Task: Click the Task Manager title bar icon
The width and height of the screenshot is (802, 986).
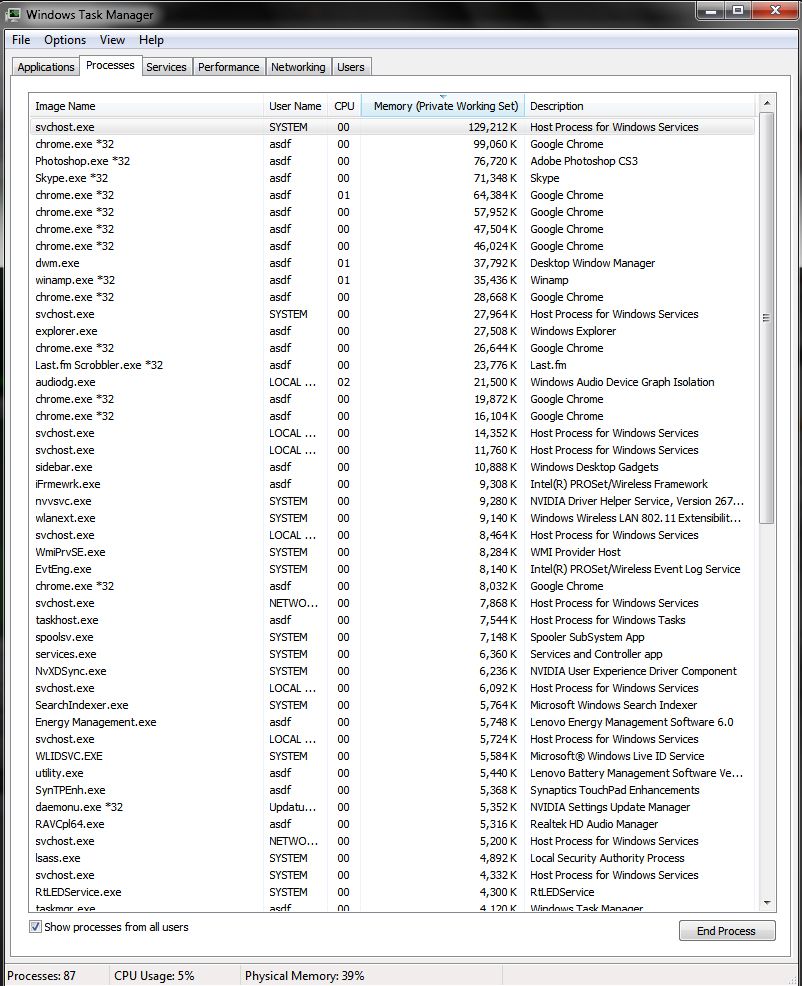Action: [13, 14]
